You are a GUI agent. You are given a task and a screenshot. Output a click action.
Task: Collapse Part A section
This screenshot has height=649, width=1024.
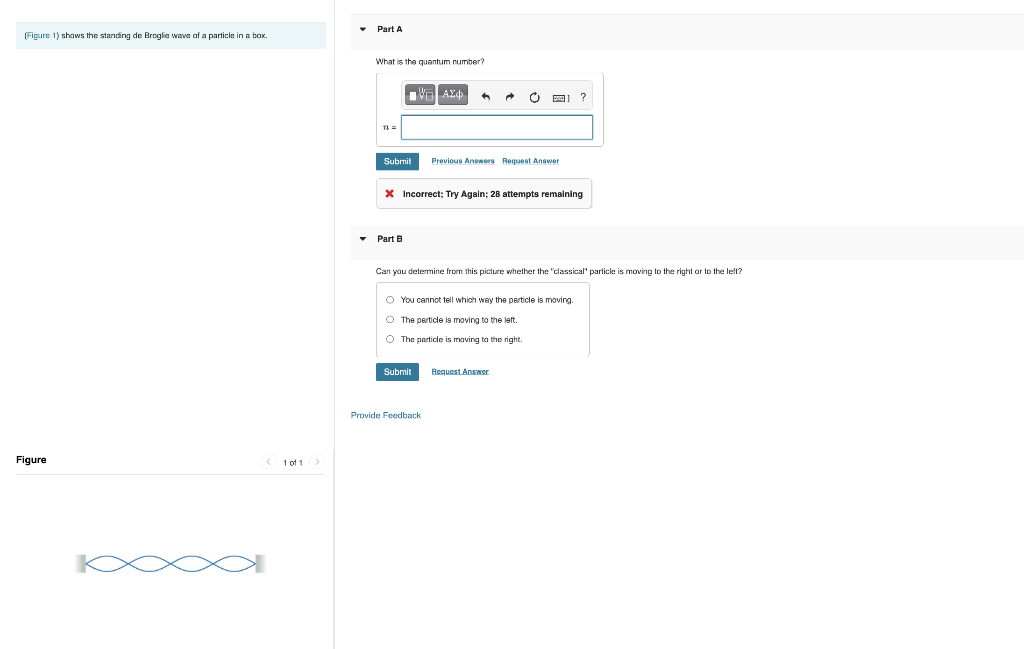pyautogui.click(x=363, y=29)
